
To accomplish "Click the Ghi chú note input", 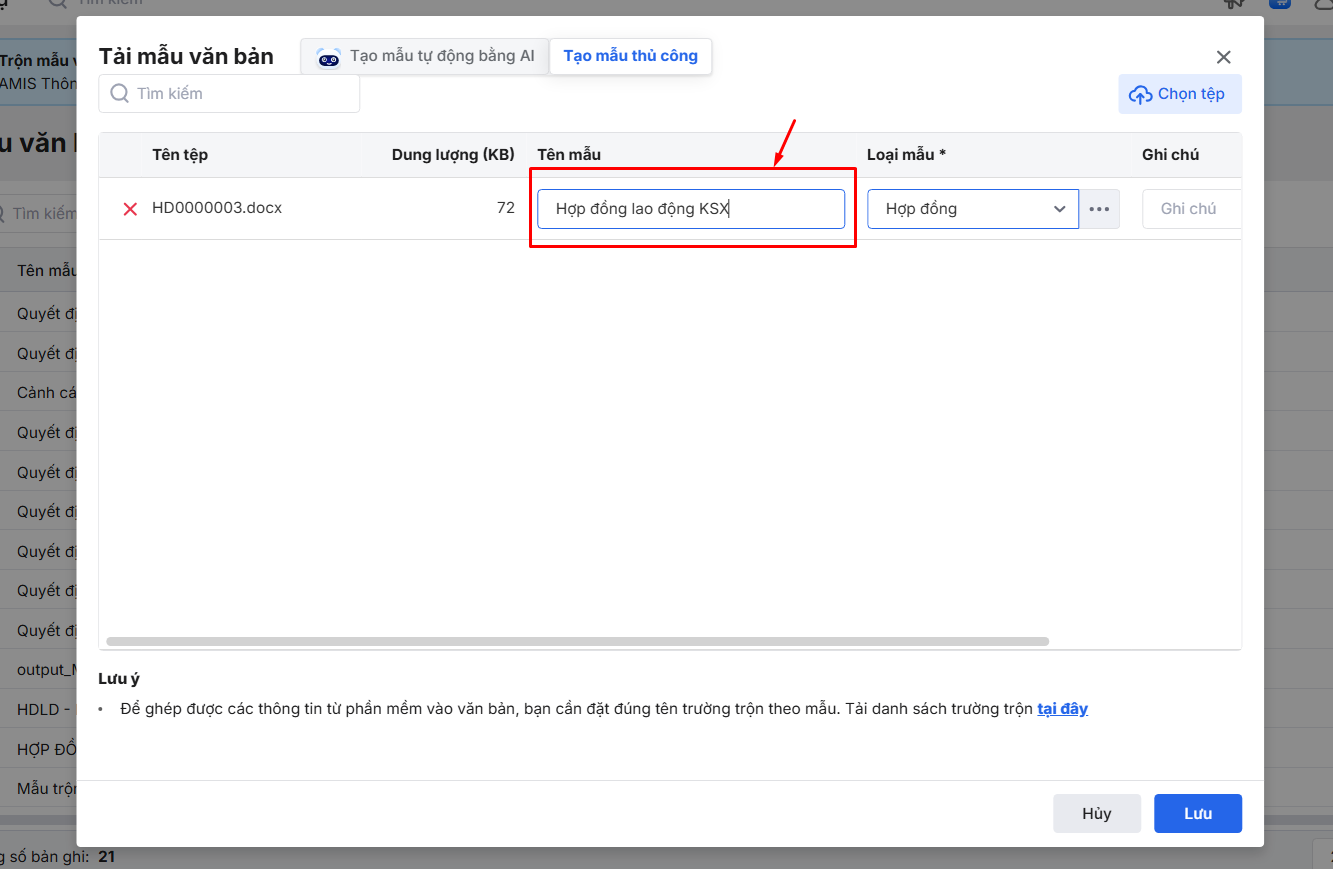I will coord(1190,209).
